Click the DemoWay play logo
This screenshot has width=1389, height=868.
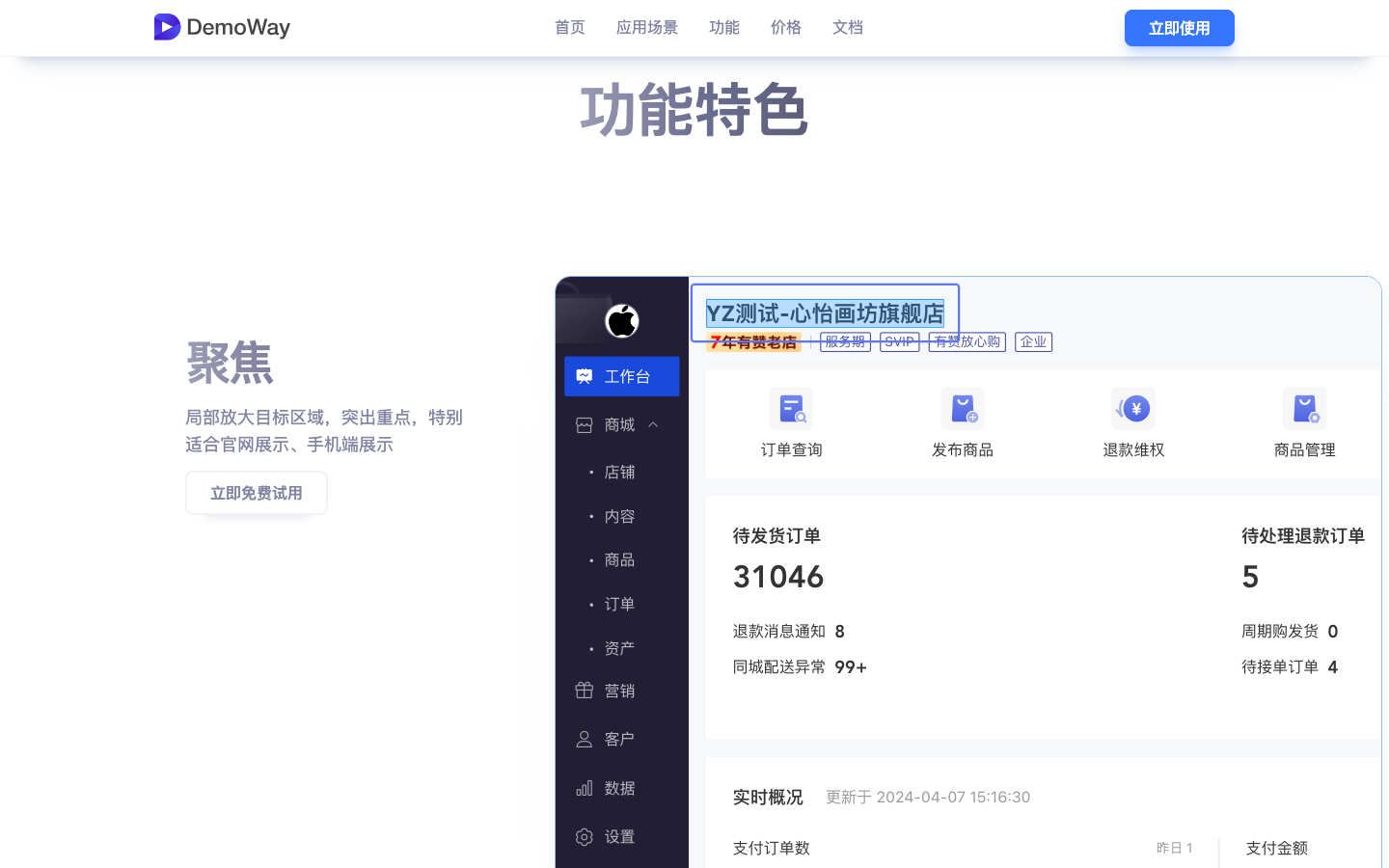(167, 27)
